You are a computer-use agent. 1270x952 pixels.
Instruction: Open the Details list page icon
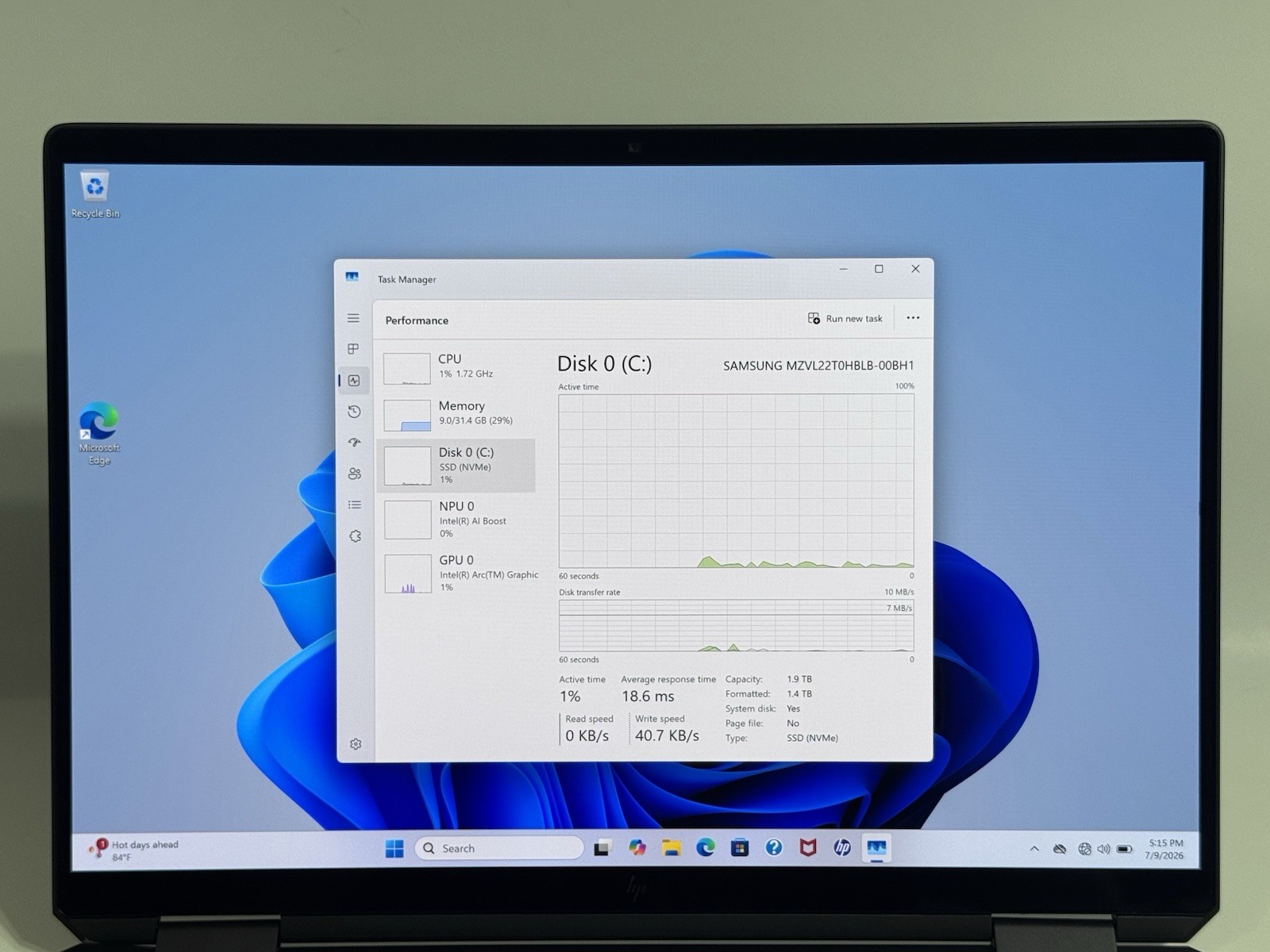click(x=355, y=505)
